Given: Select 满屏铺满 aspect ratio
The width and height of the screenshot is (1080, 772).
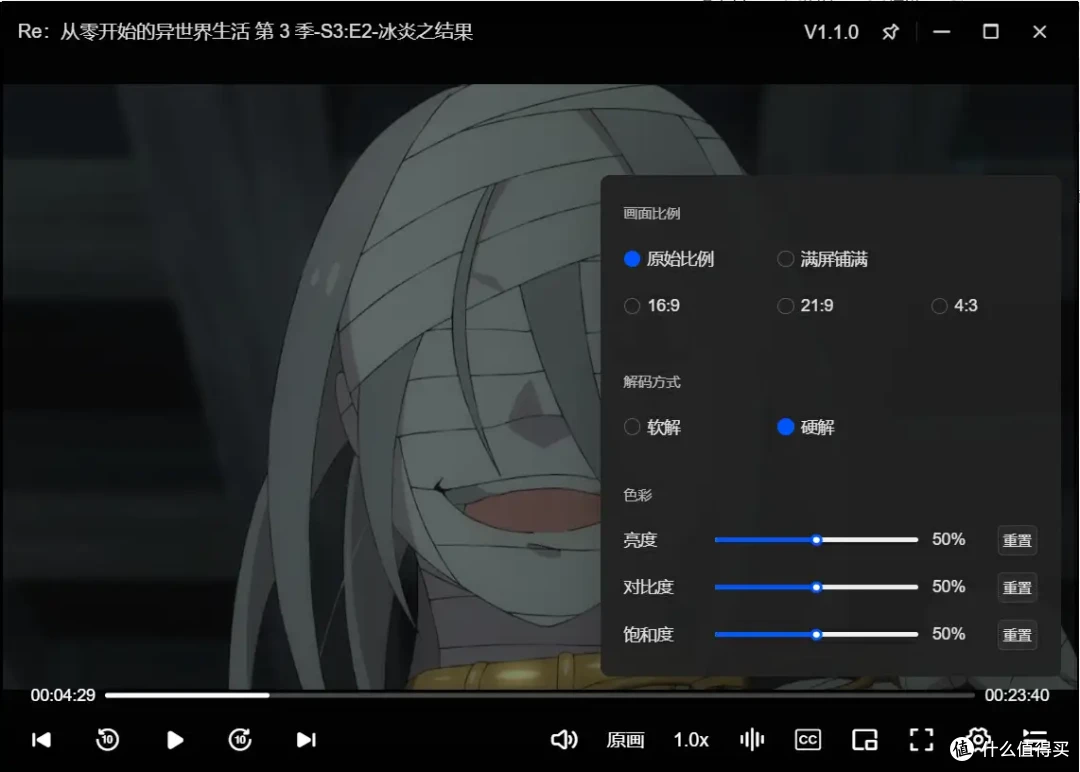Looking at the screenshot, I should (822, 259).
